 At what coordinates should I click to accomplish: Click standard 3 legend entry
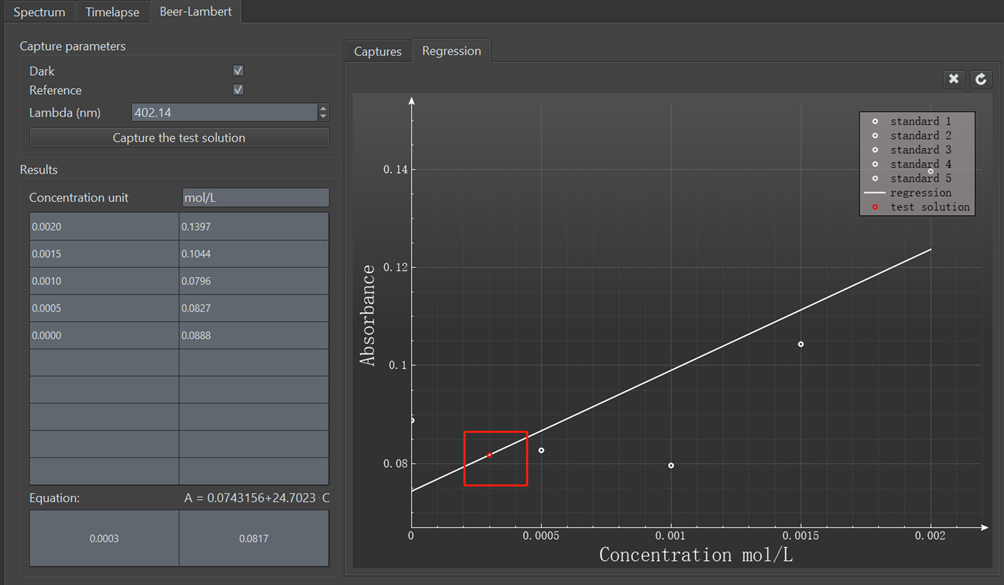pyautogui.click(x=913, y=150)
